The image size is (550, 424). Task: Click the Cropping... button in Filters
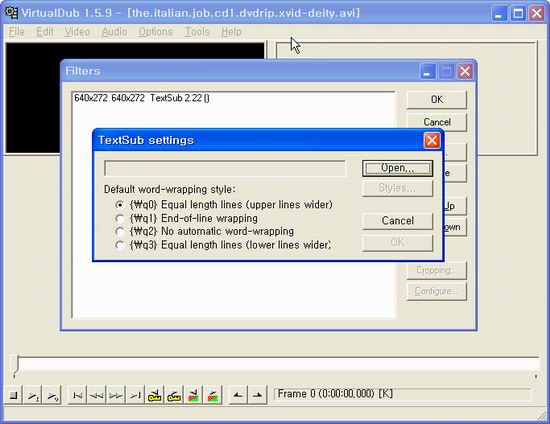[x=437, y=270]
